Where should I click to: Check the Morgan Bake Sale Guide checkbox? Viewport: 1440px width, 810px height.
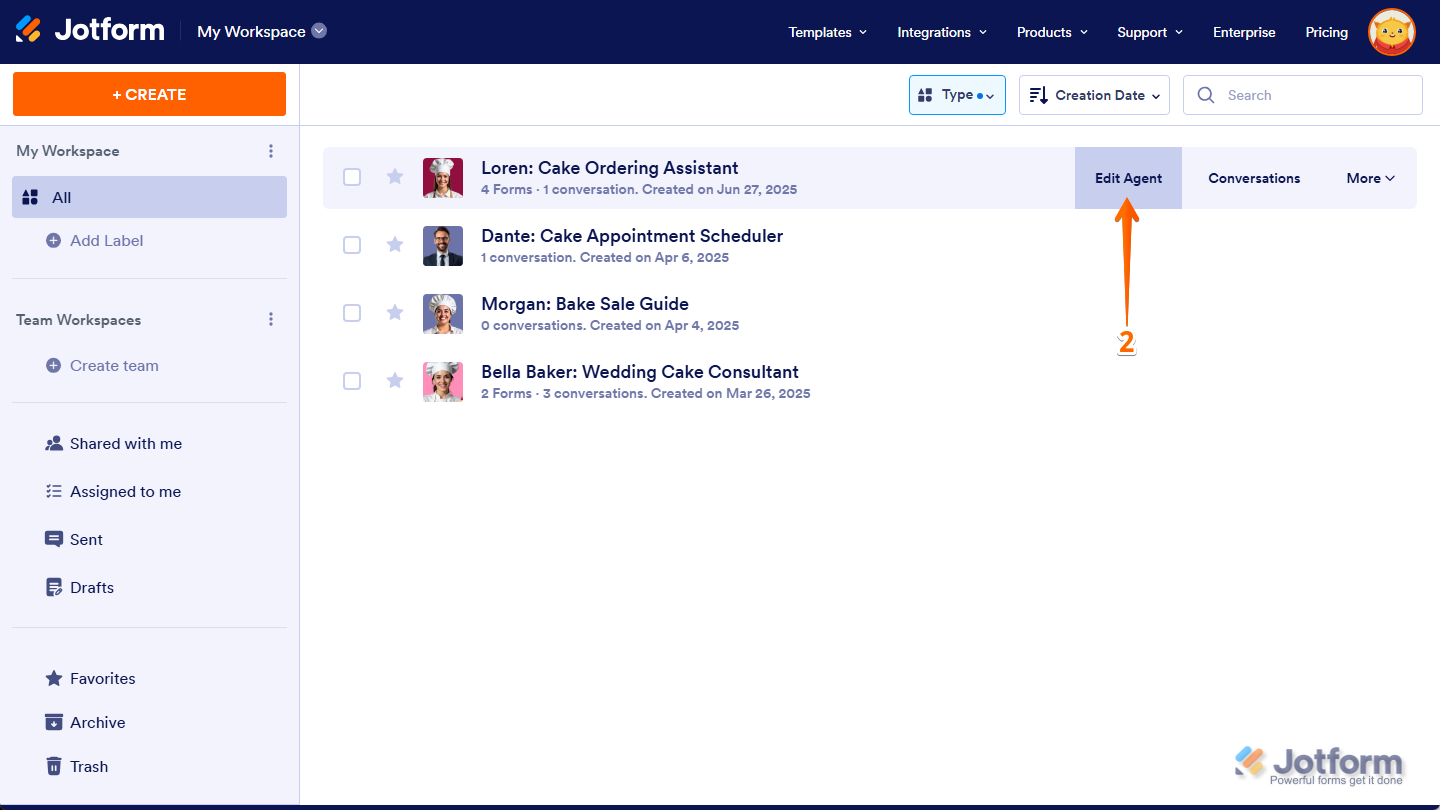(352, 313)
